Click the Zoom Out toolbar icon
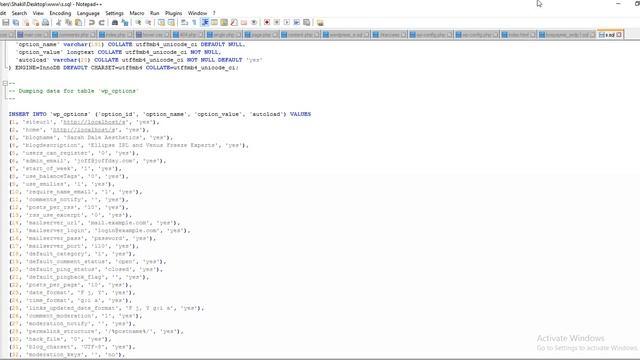 149,22
